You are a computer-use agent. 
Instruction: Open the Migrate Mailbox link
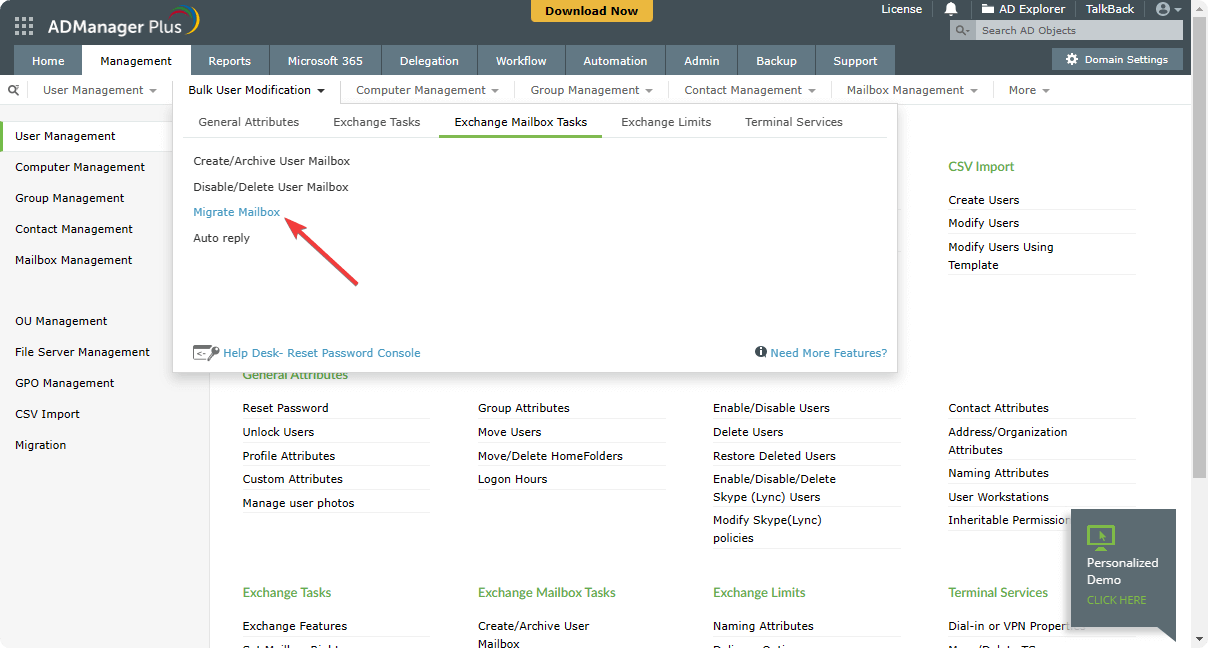click(237, 212)
